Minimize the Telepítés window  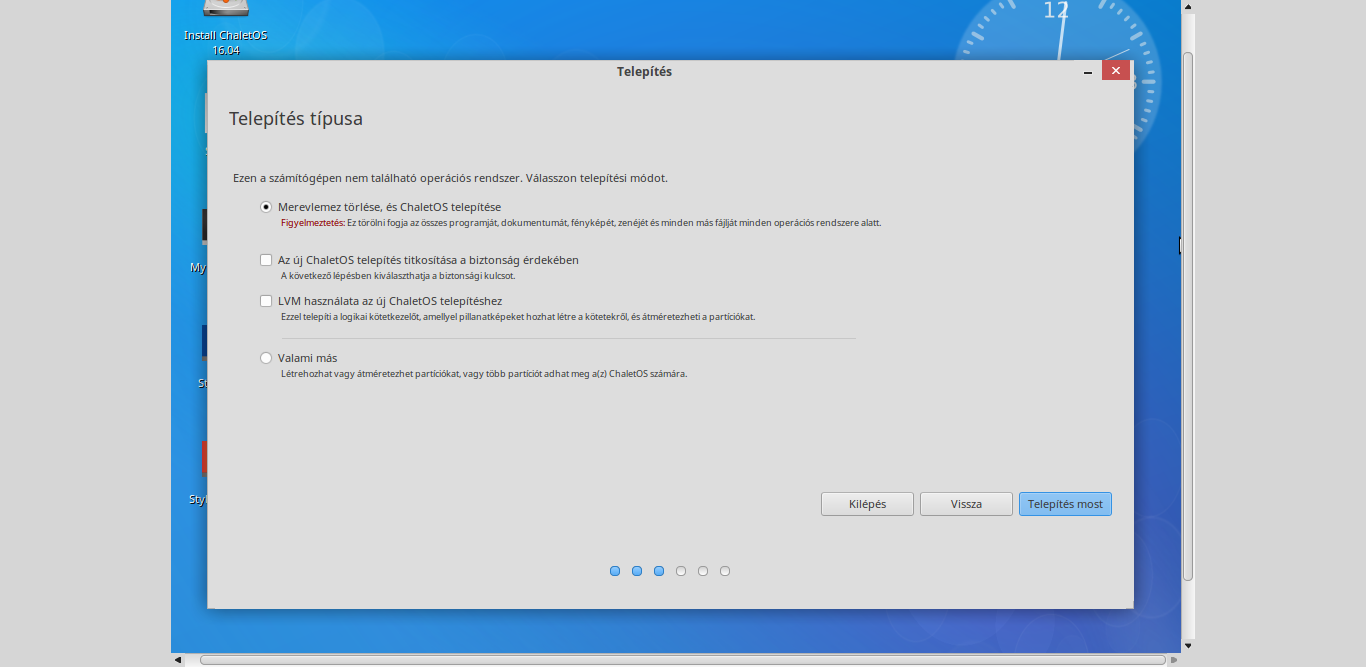tap(1087, 72)
